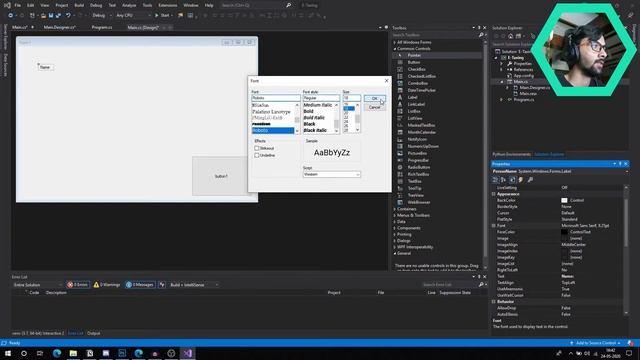The width and height of the screenshot is (640, 360).
Task: Open the Entire Solution scope dropdown
Action: tap(37, 285)
